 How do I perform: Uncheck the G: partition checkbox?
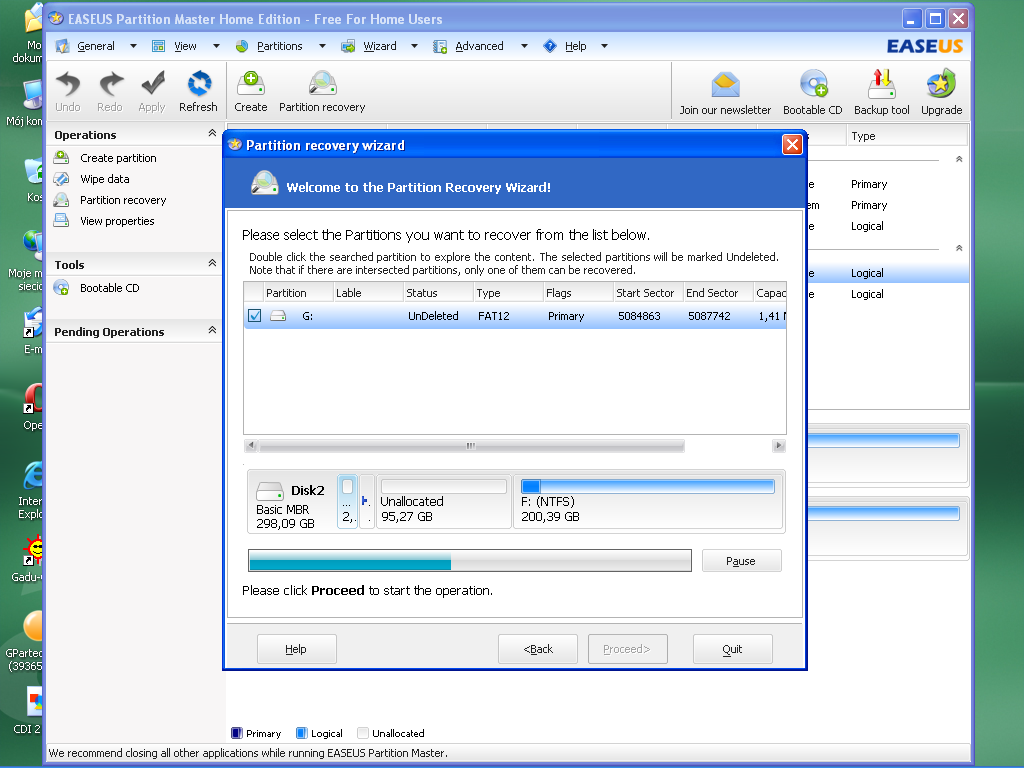coord(255,316)
